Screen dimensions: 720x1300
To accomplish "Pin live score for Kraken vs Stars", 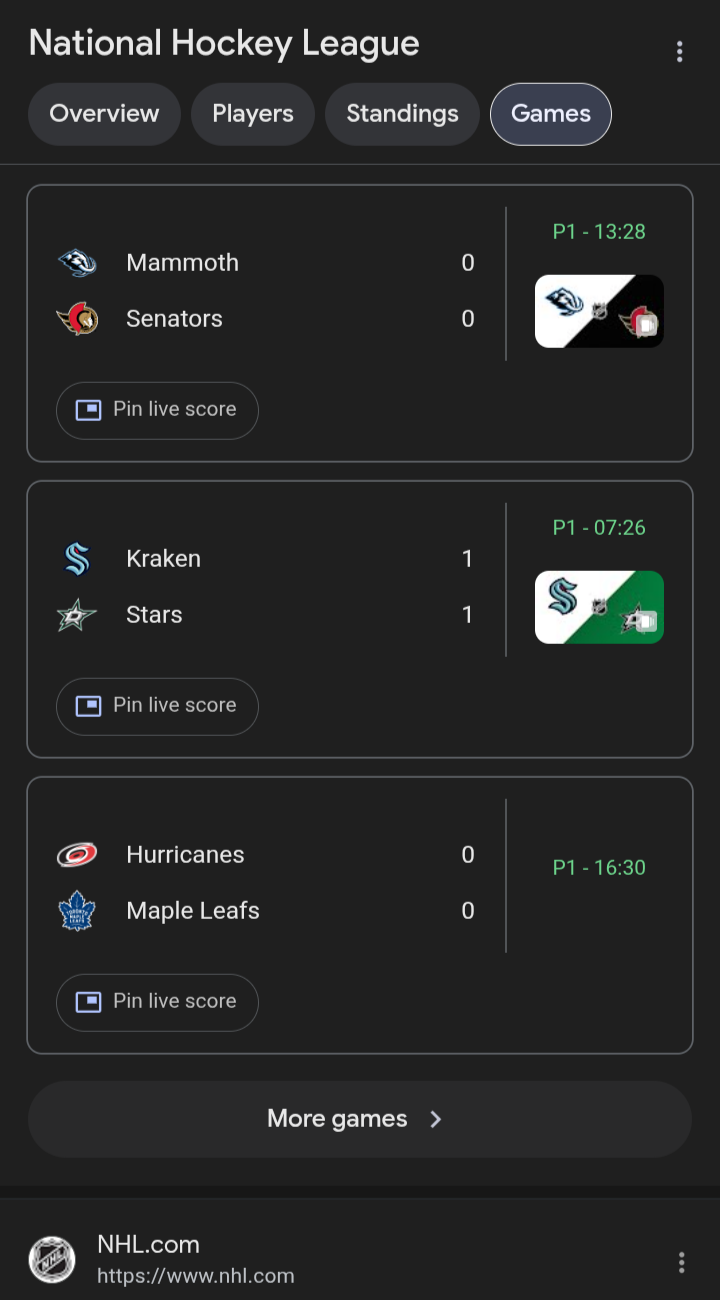I will tap(157, 706).
